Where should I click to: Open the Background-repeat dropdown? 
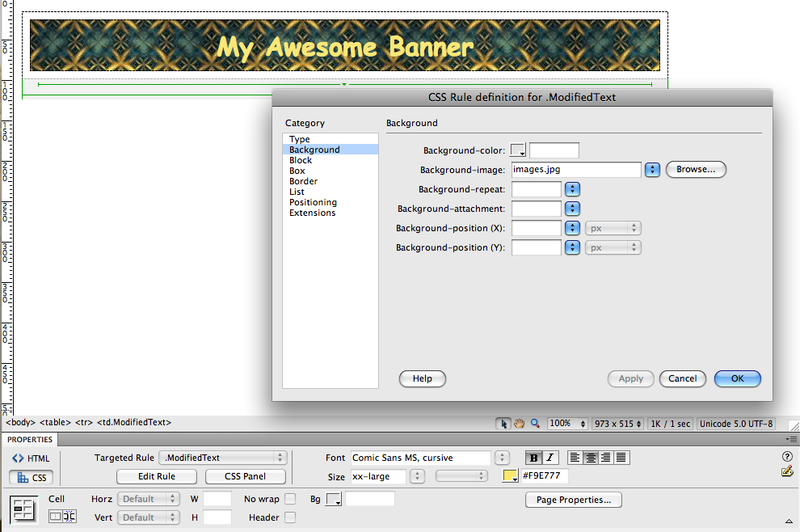tap(573, 189)
